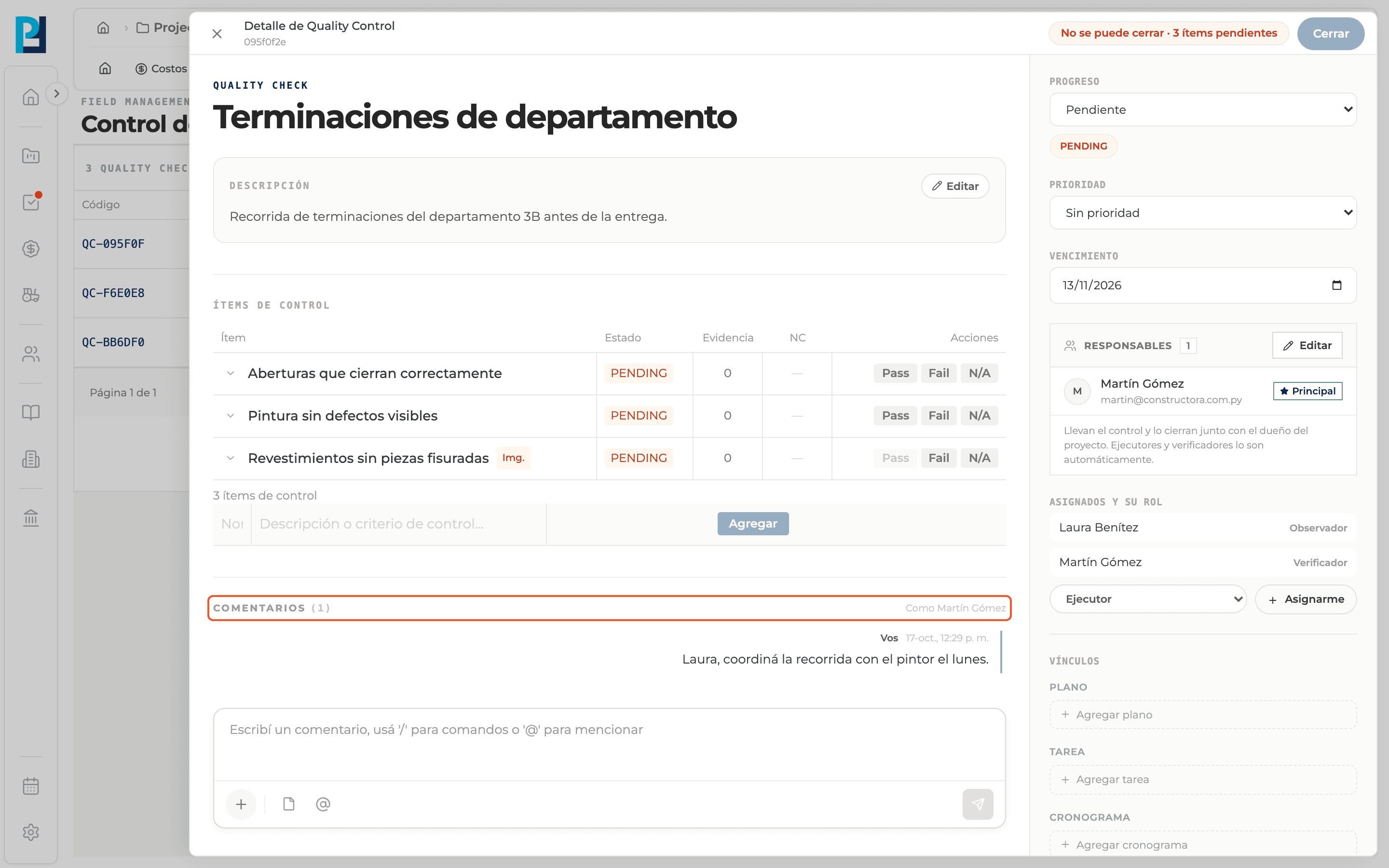Click the control item description field
The height and width of the screenshot is (868, 1389).
(398, 524)
